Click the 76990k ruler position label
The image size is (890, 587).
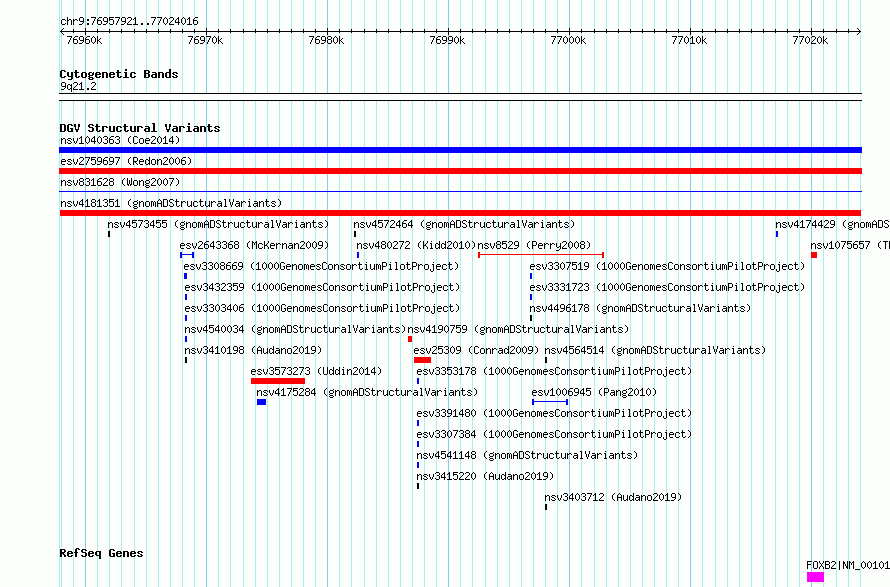pos(447,40)
